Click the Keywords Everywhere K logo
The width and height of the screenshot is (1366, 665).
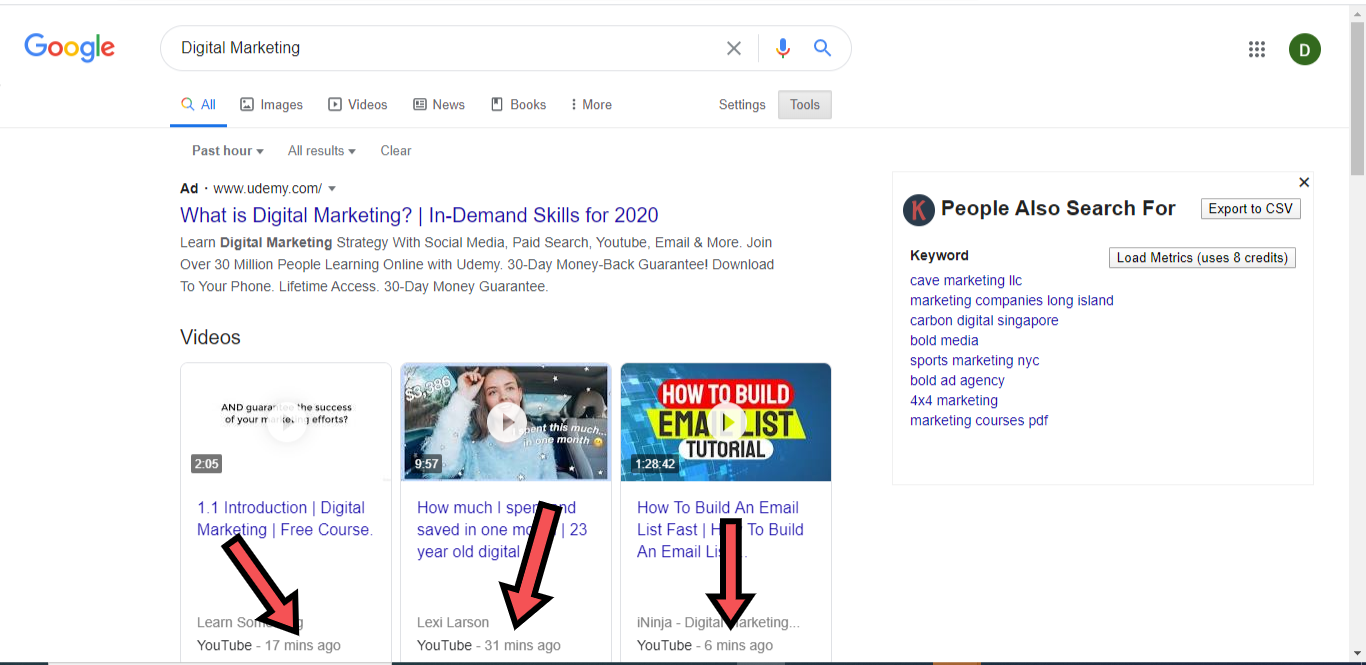tap(918, 210)
